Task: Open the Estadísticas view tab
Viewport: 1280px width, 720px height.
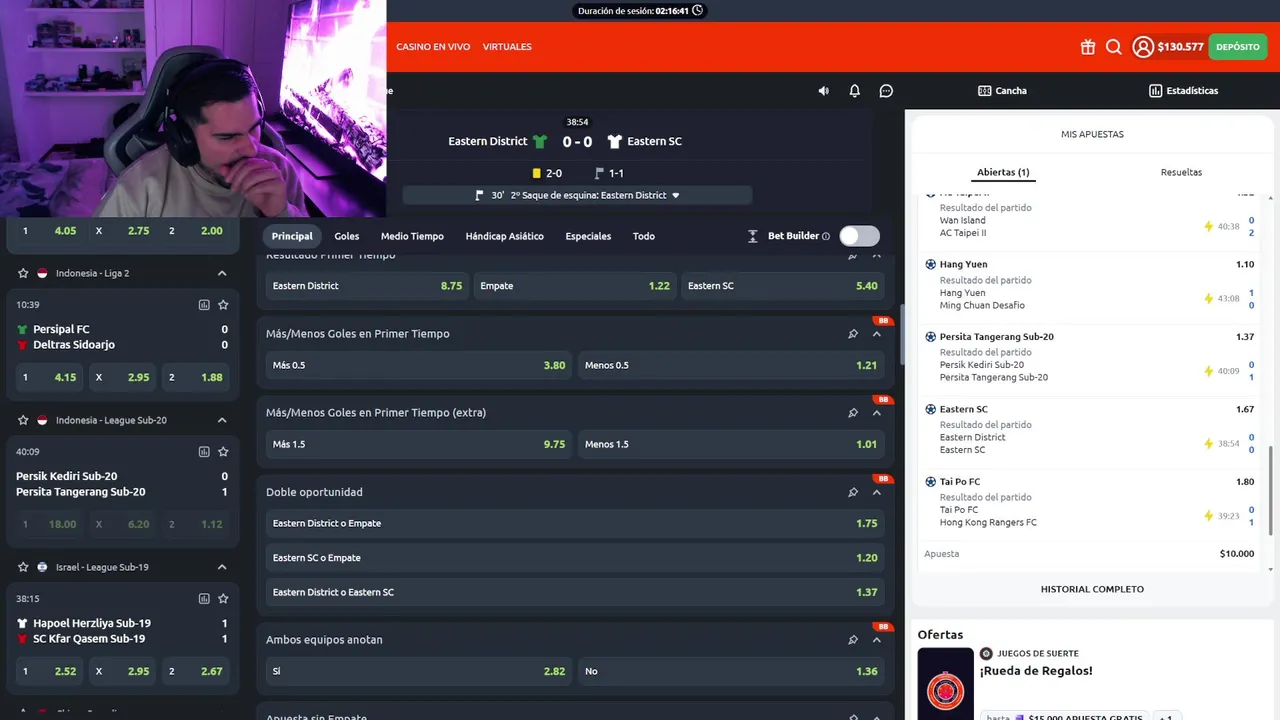Action: [1184, 91]
